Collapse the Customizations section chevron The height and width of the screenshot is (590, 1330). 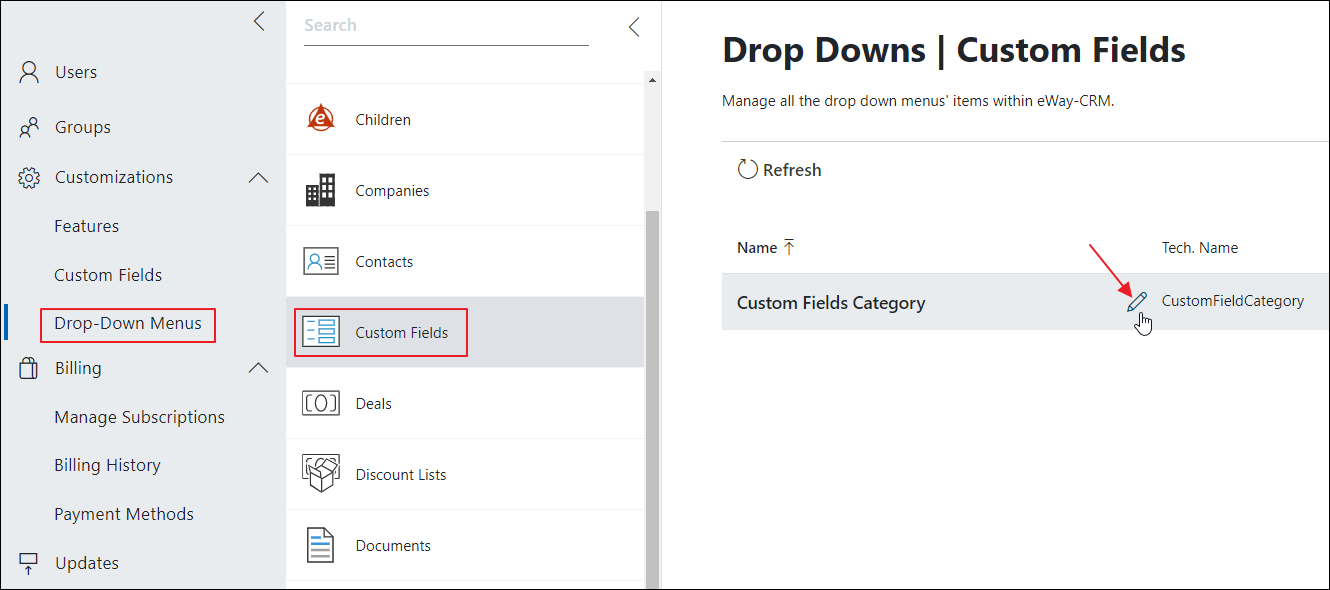pyautogui.click(x=258, y=177)
